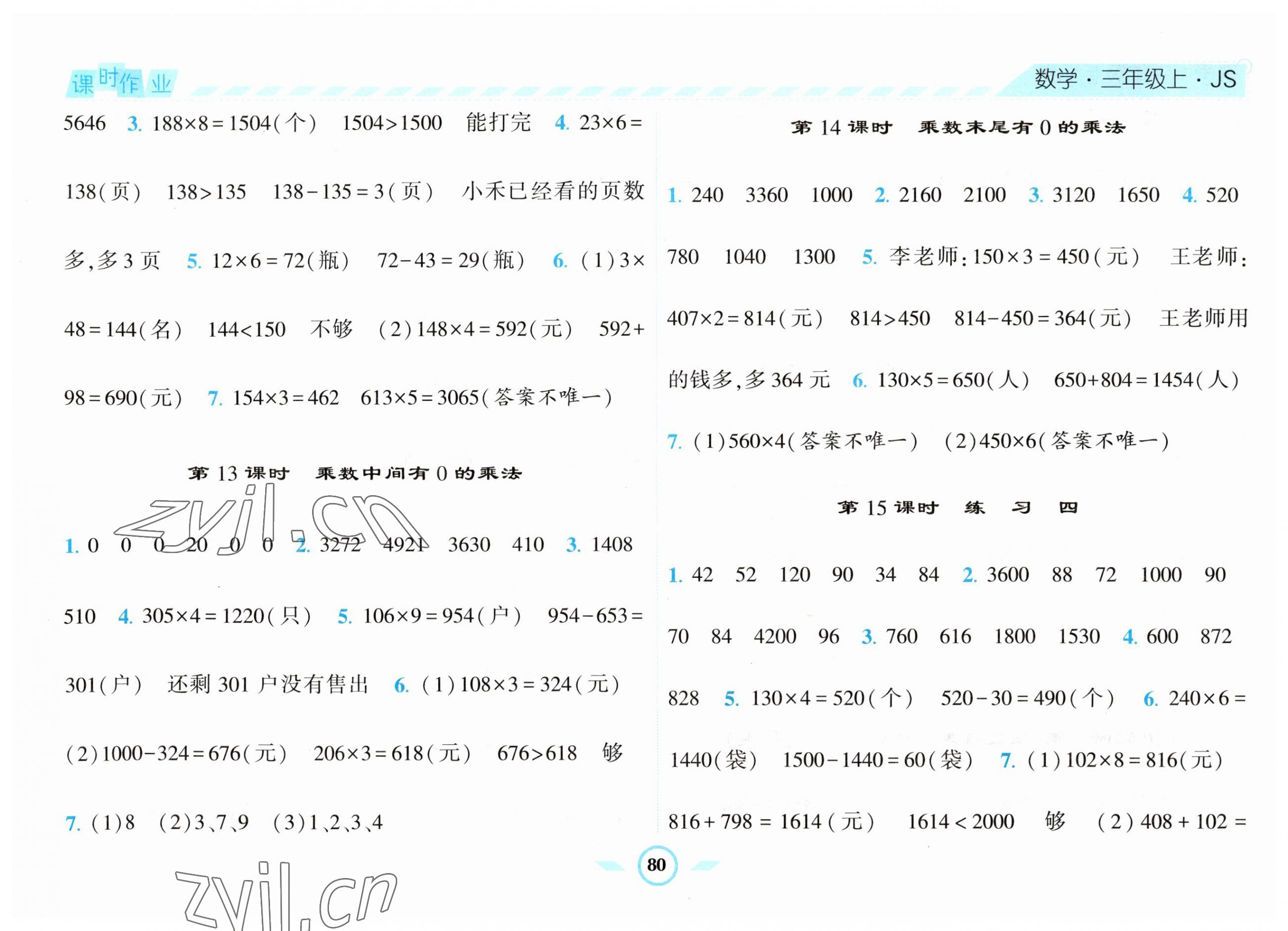Click the text '154×3=462'
Screen dimensions: 1288x931
286,398
